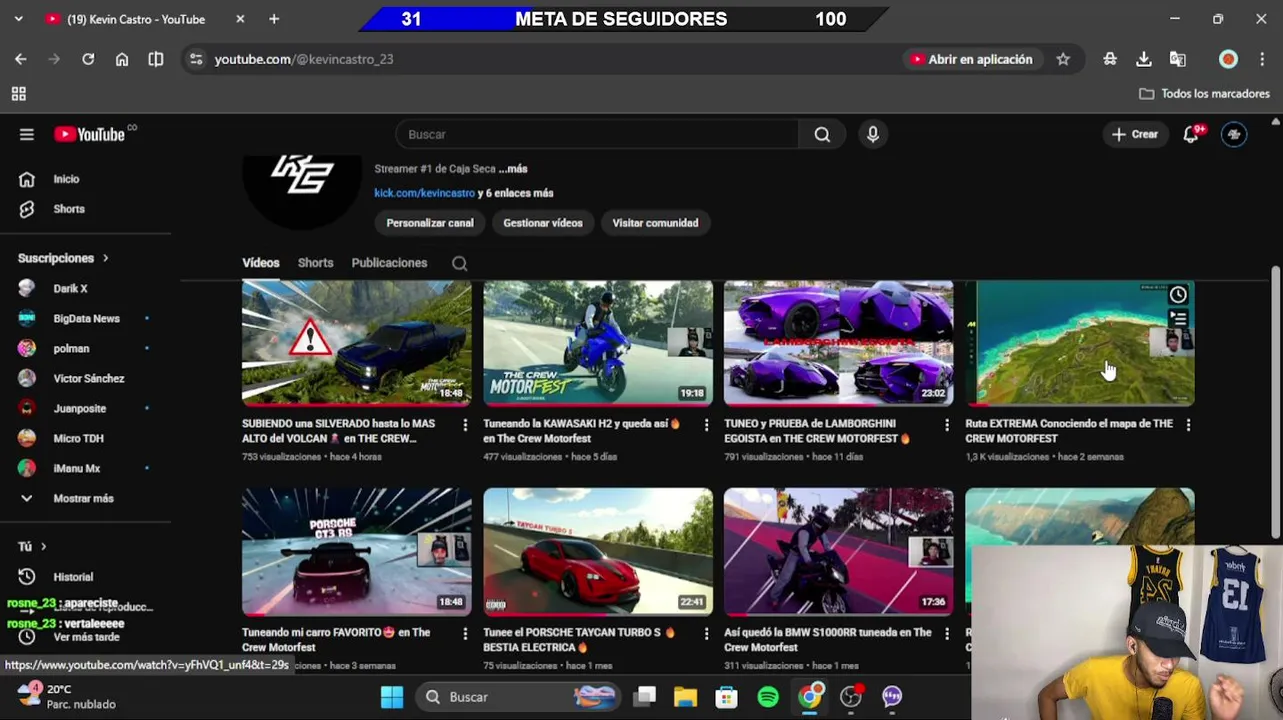The width and height of the screenshot is (1283, 720).
Task: Open options menu for LAMBORGHINI EGOISTA video
Action: pyautogui.click(x=947, y=425)
